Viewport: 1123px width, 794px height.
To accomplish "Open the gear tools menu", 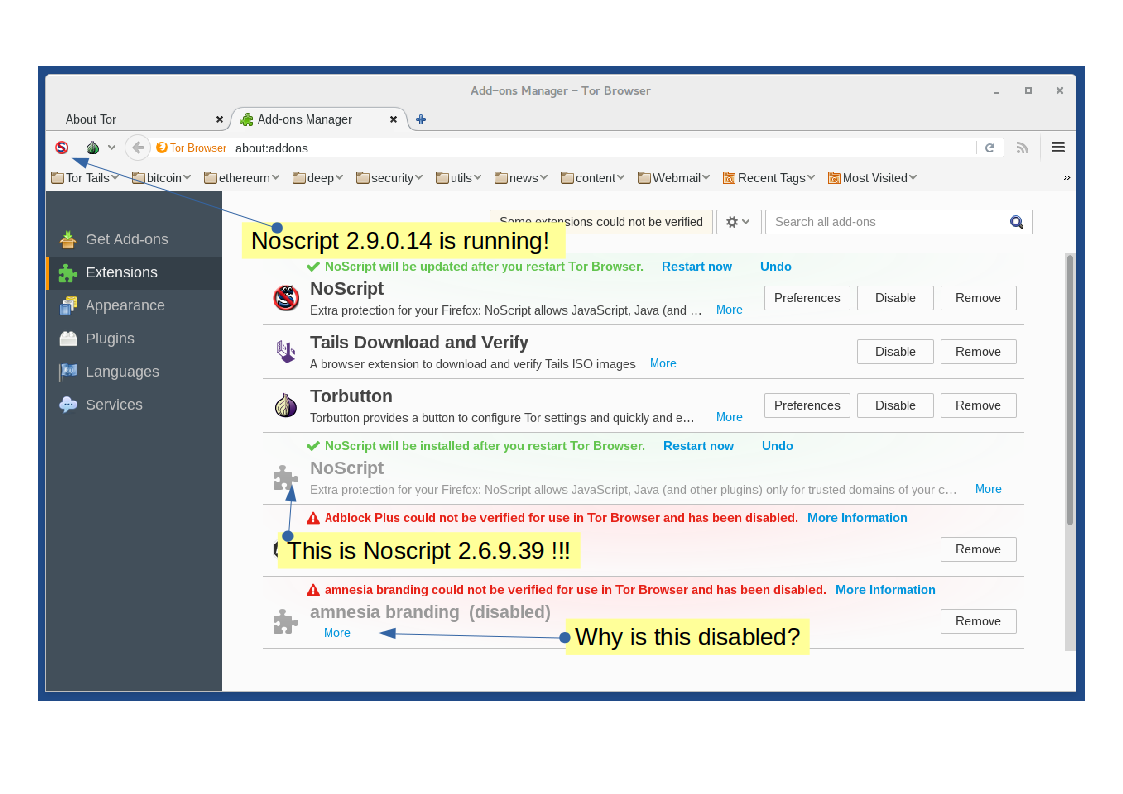I will click(737, 222).
